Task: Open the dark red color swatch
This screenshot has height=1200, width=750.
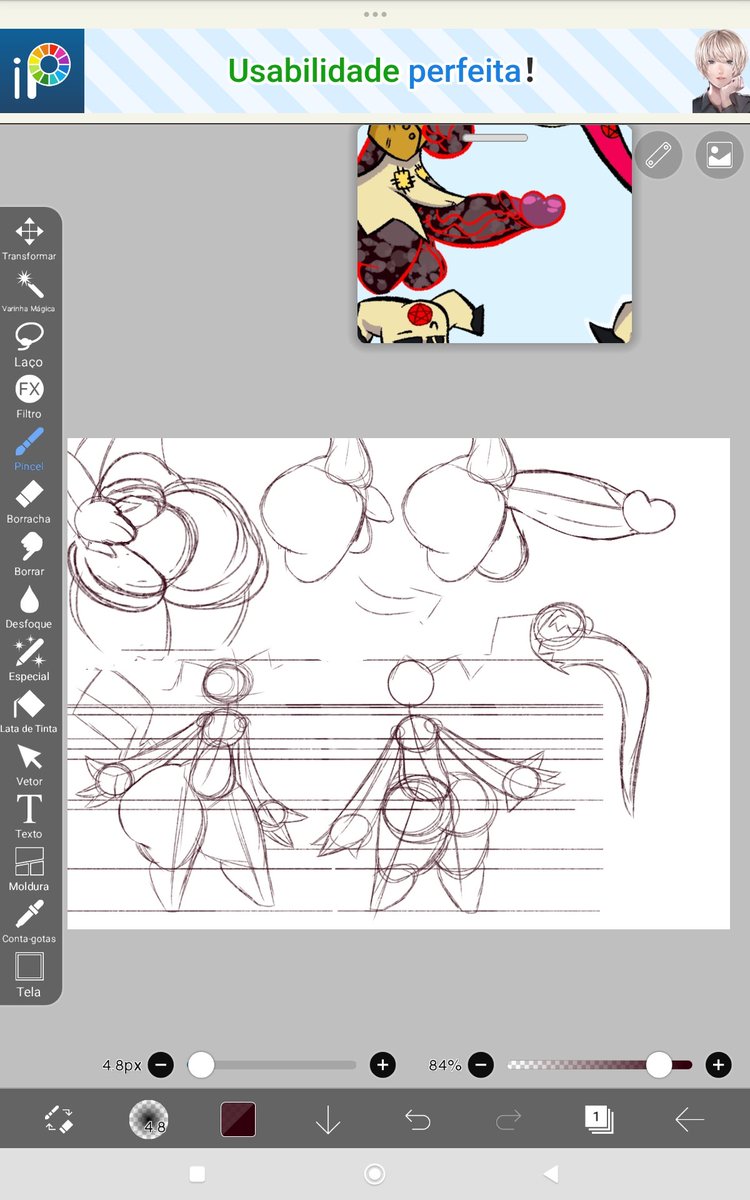Action: pos(238,1120)
